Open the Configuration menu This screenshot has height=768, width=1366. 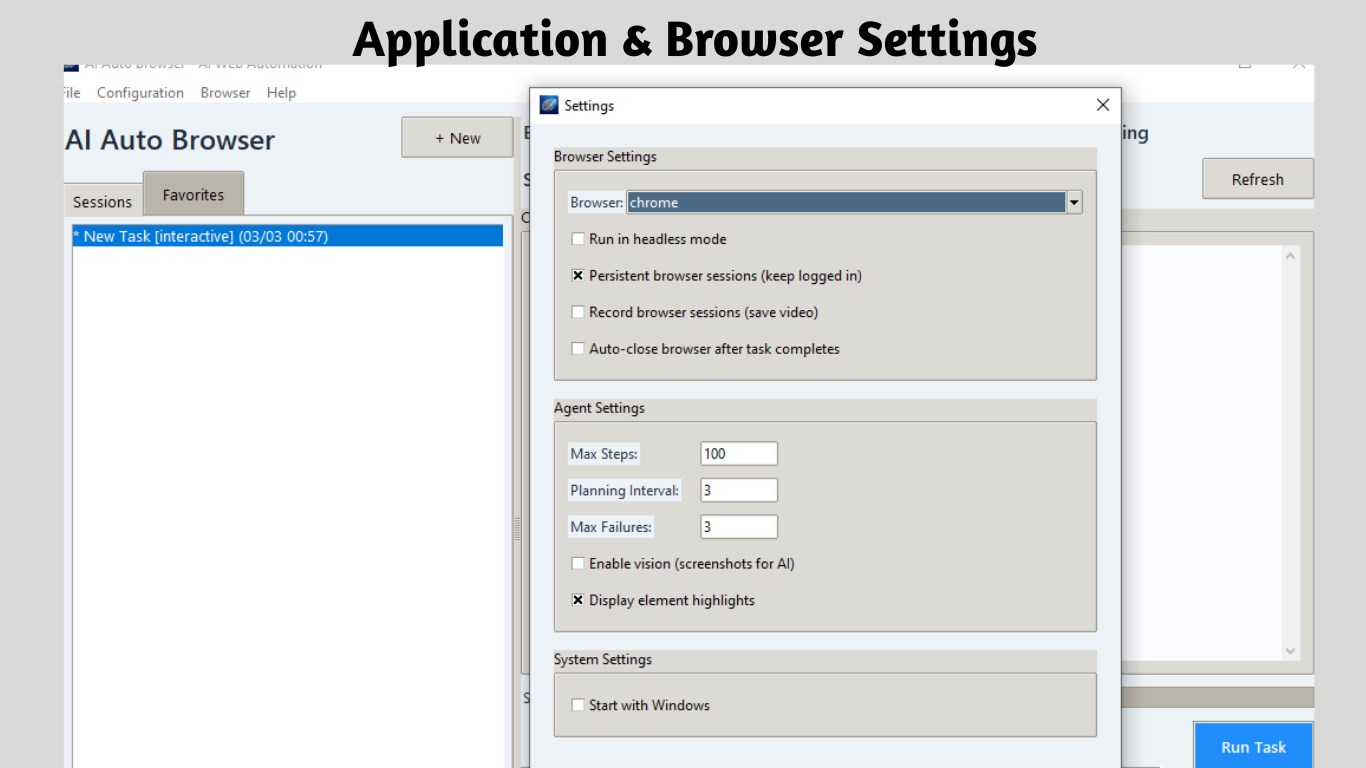point(140,93)
